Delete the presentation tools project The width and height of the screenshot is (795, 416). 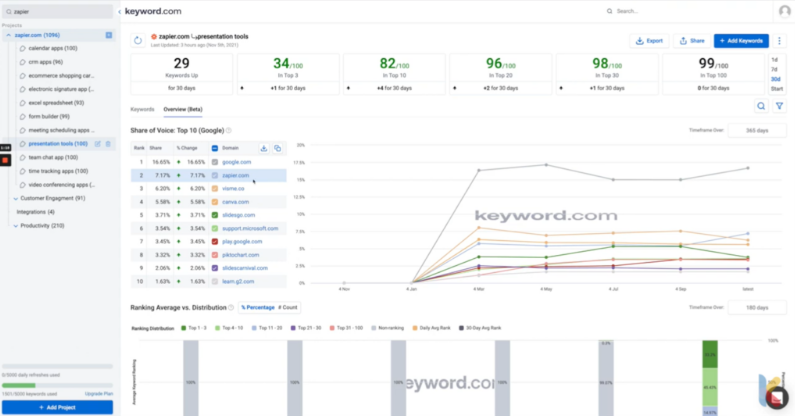[108, 144]
